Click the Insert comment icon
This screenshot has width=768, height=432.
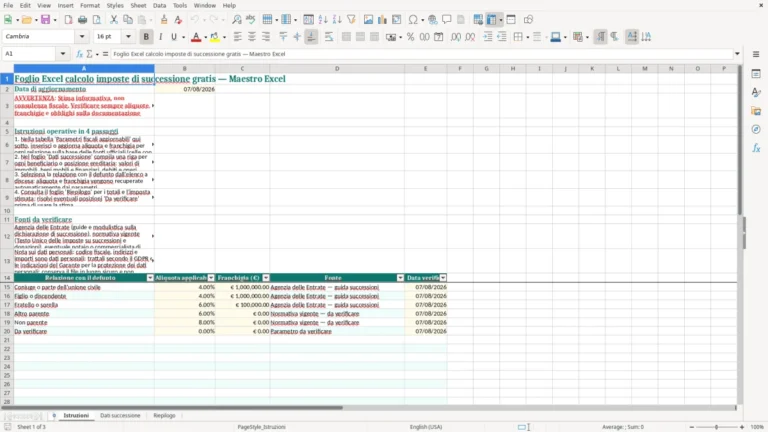click(x=447, y=20)
